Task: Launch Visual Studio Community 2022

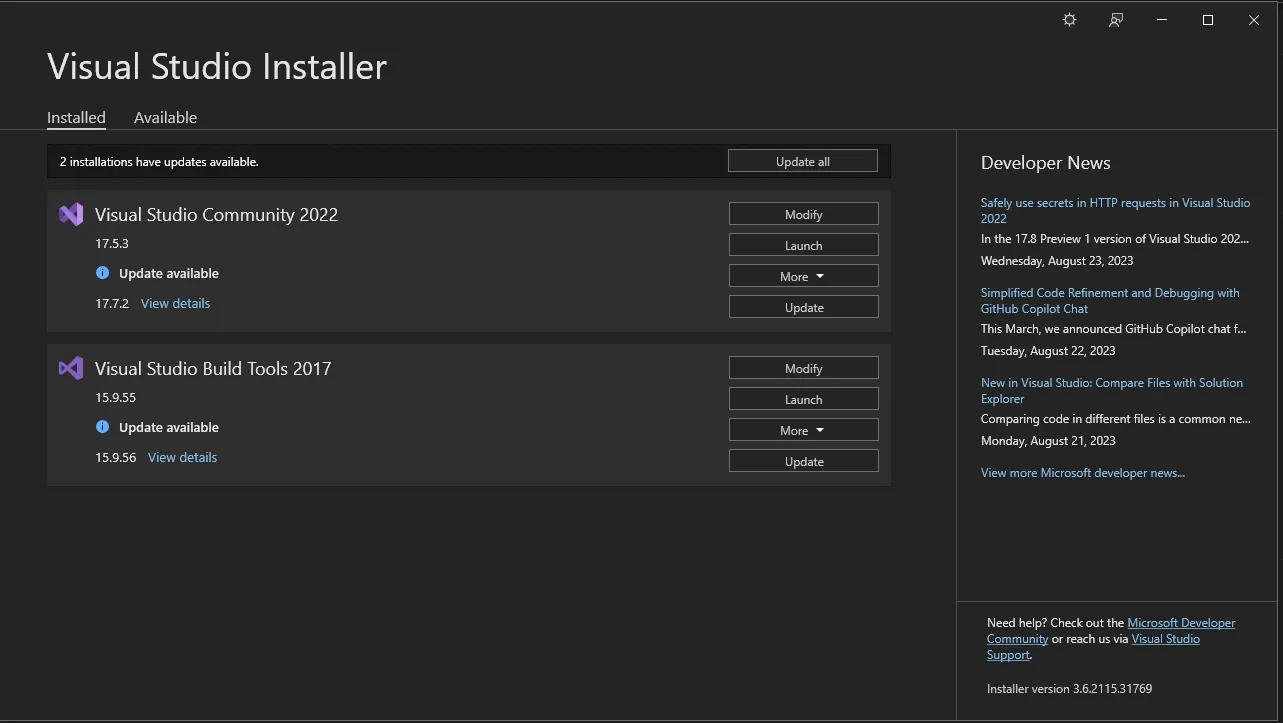Action: [x=803, y=245]
